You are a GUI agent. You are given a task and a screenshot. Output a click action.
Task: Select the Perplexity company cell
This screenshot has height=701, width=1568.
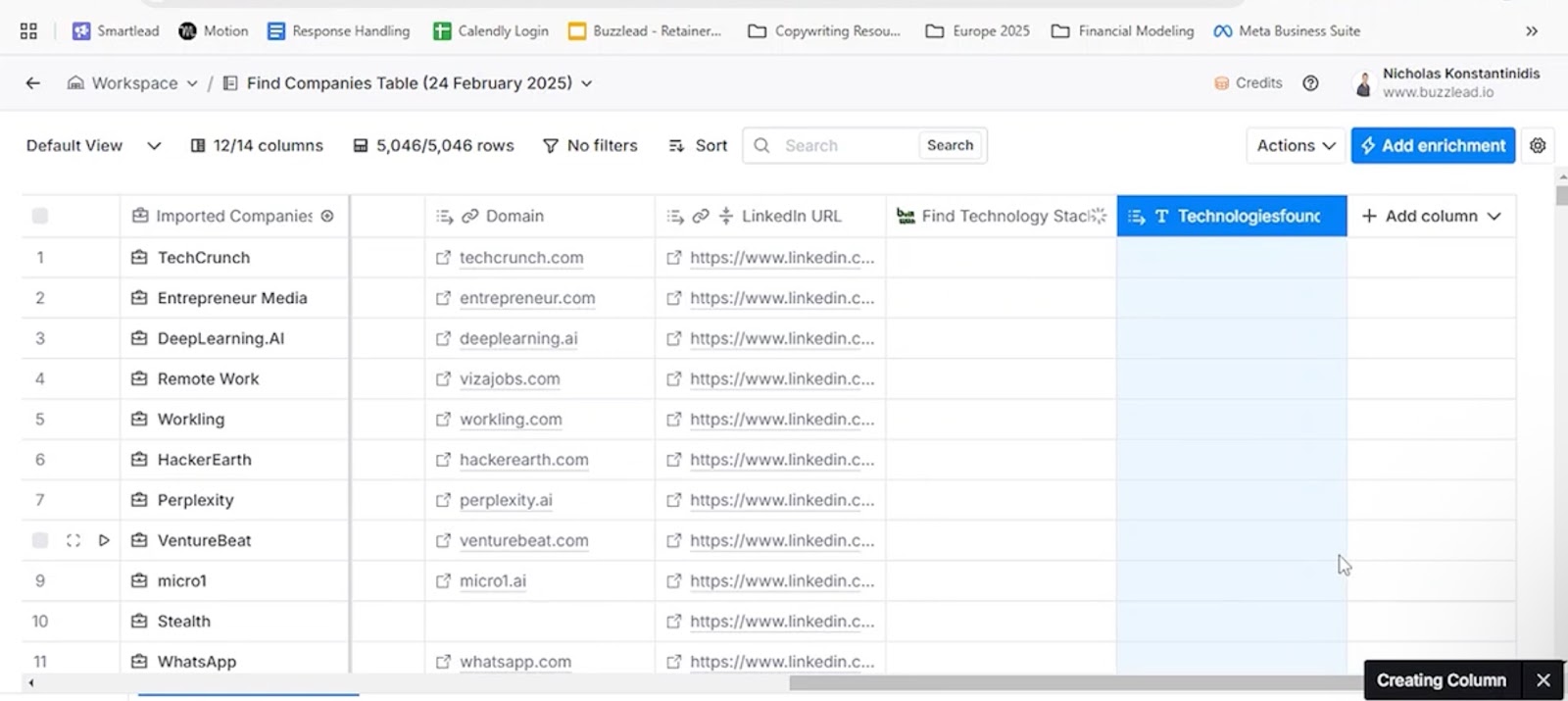click(234, 500)
